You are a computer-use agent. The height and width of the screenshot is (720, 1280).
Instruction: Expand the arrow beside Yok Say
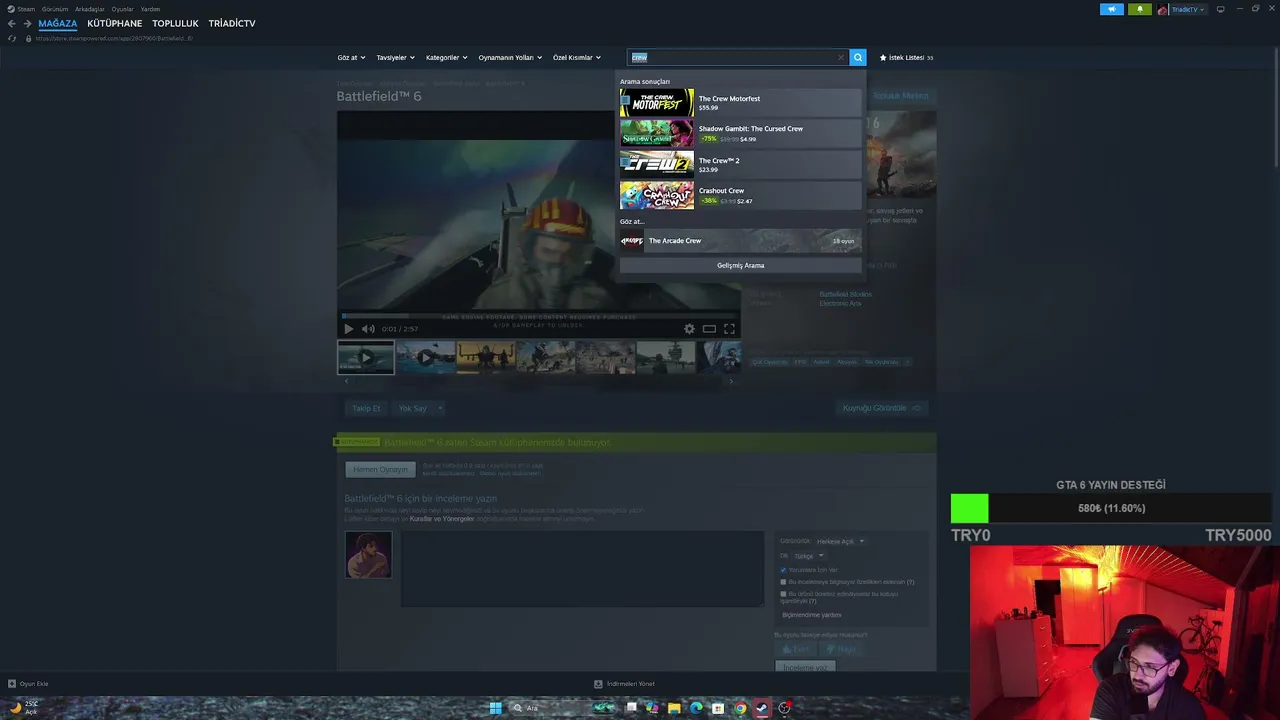click(439, 408)
